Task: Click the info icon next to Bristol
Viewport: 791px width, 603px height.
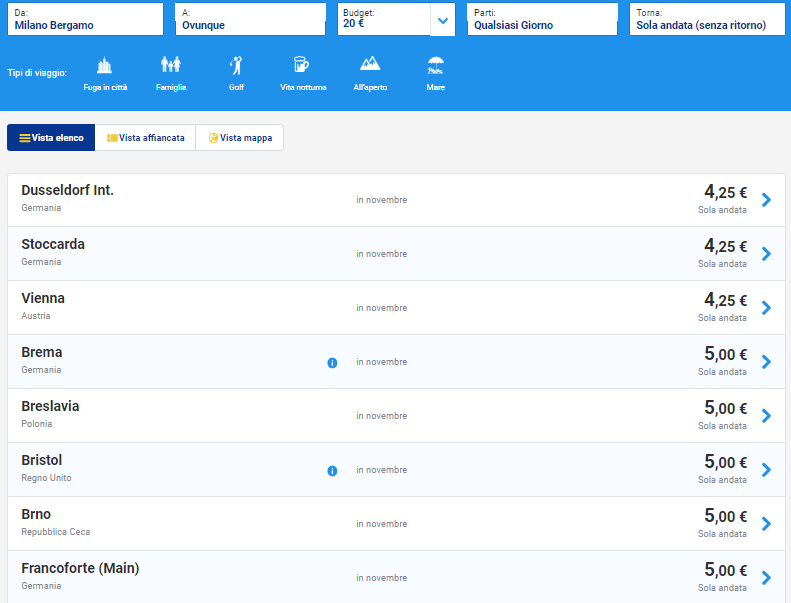Action: coord(332,471)
